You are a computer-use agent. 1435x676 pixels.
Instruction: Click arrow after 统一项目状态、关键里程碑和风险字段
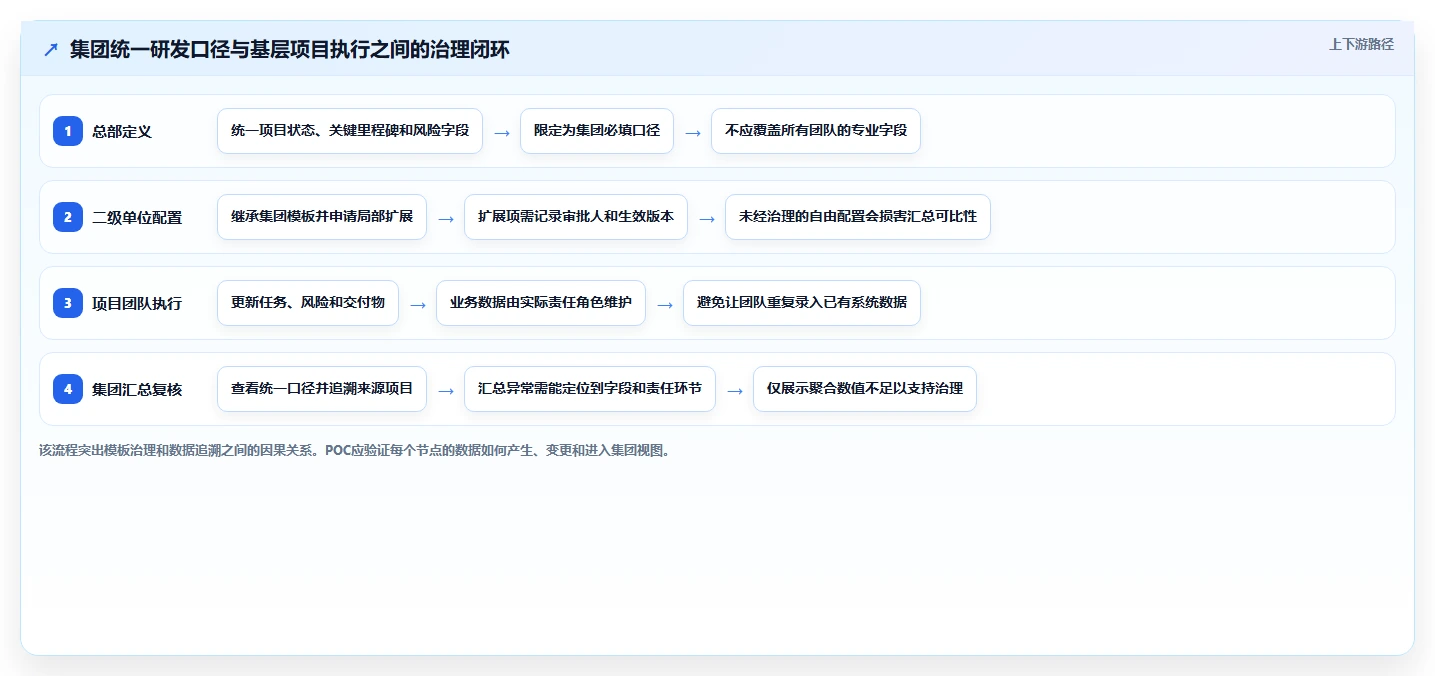pyautogui.click(x=502, y=132)
